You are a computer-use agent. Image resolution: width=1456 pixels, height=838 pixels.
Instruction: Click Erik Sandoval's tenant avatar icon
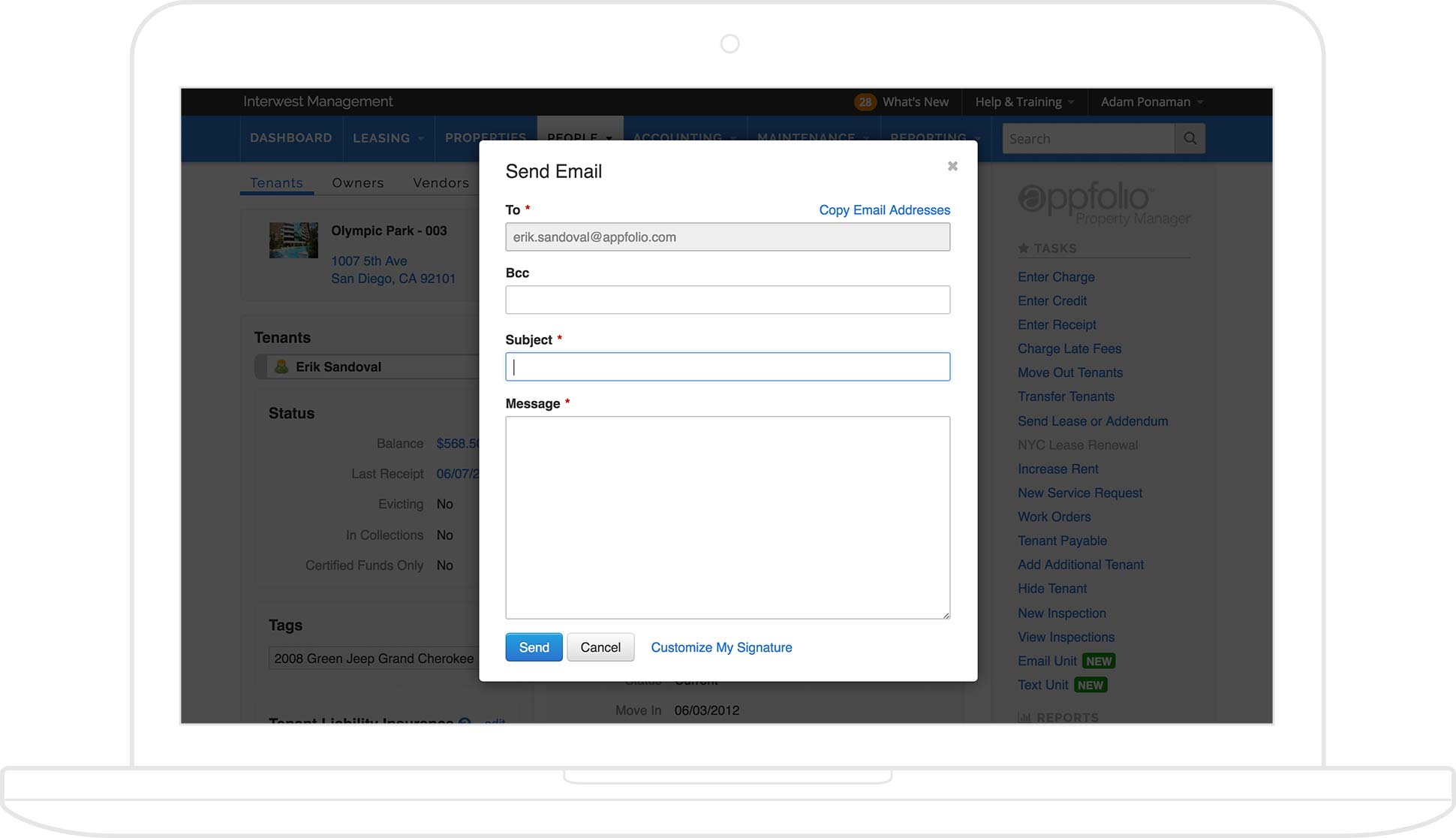pos(281,366)
